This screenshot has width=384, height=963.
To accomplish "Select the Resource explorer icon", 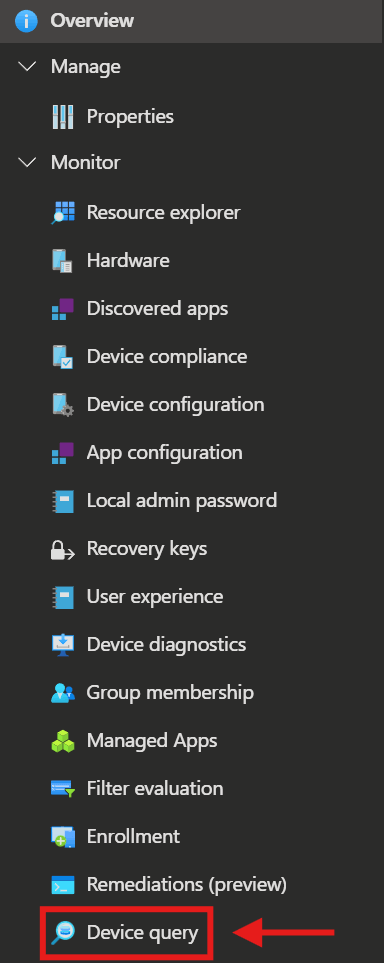I will coord(63,213).
